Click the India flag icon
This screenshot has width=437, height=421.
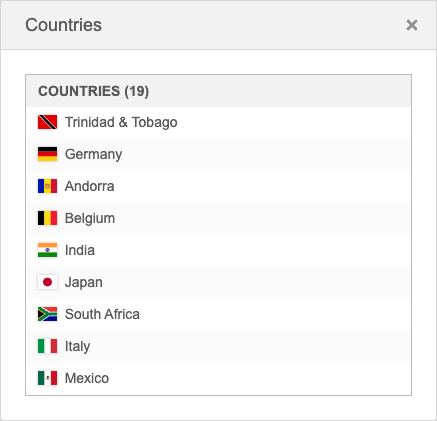point(47,250)
